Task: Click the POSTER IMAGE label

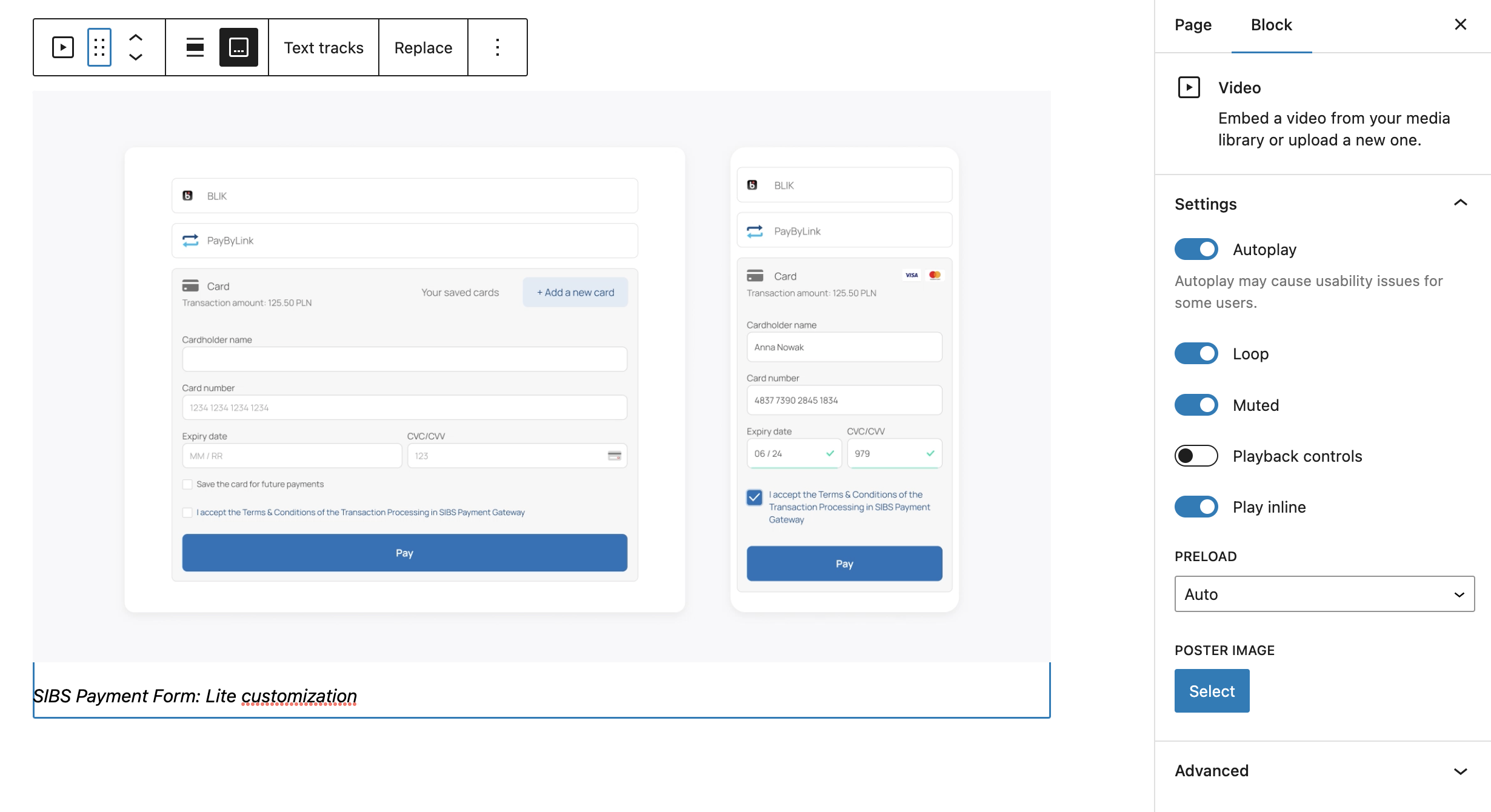Action: (x=1224, y=650)
